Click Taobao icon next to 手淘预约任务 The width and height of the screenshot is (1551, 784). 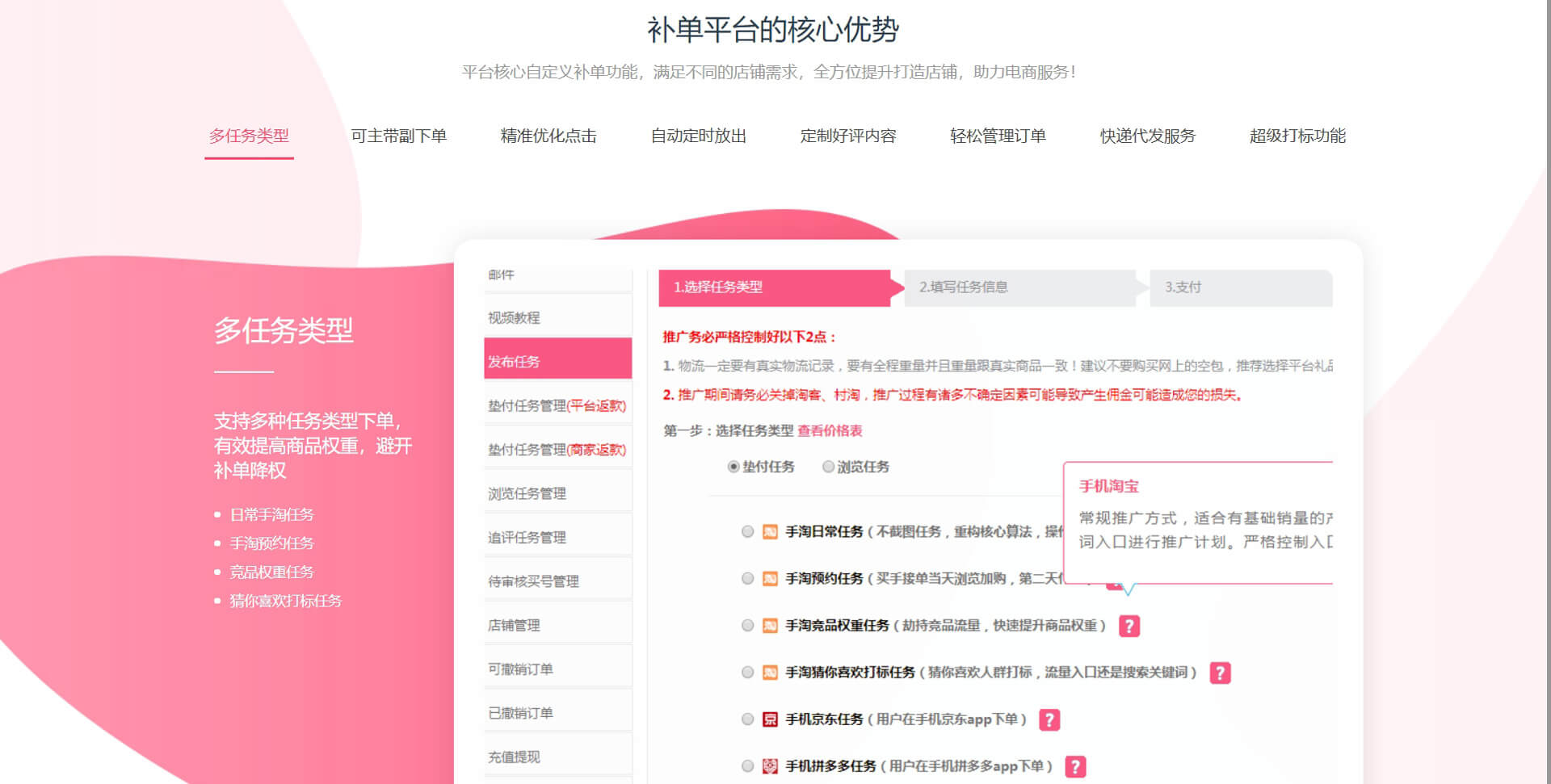pos(770,578)
